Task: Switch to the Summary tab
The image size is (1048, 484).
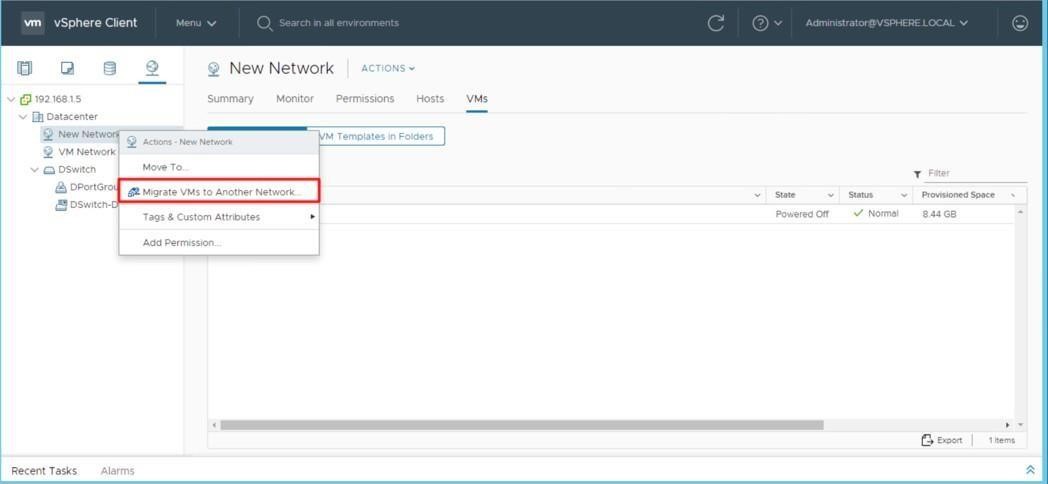Action: 230,99
